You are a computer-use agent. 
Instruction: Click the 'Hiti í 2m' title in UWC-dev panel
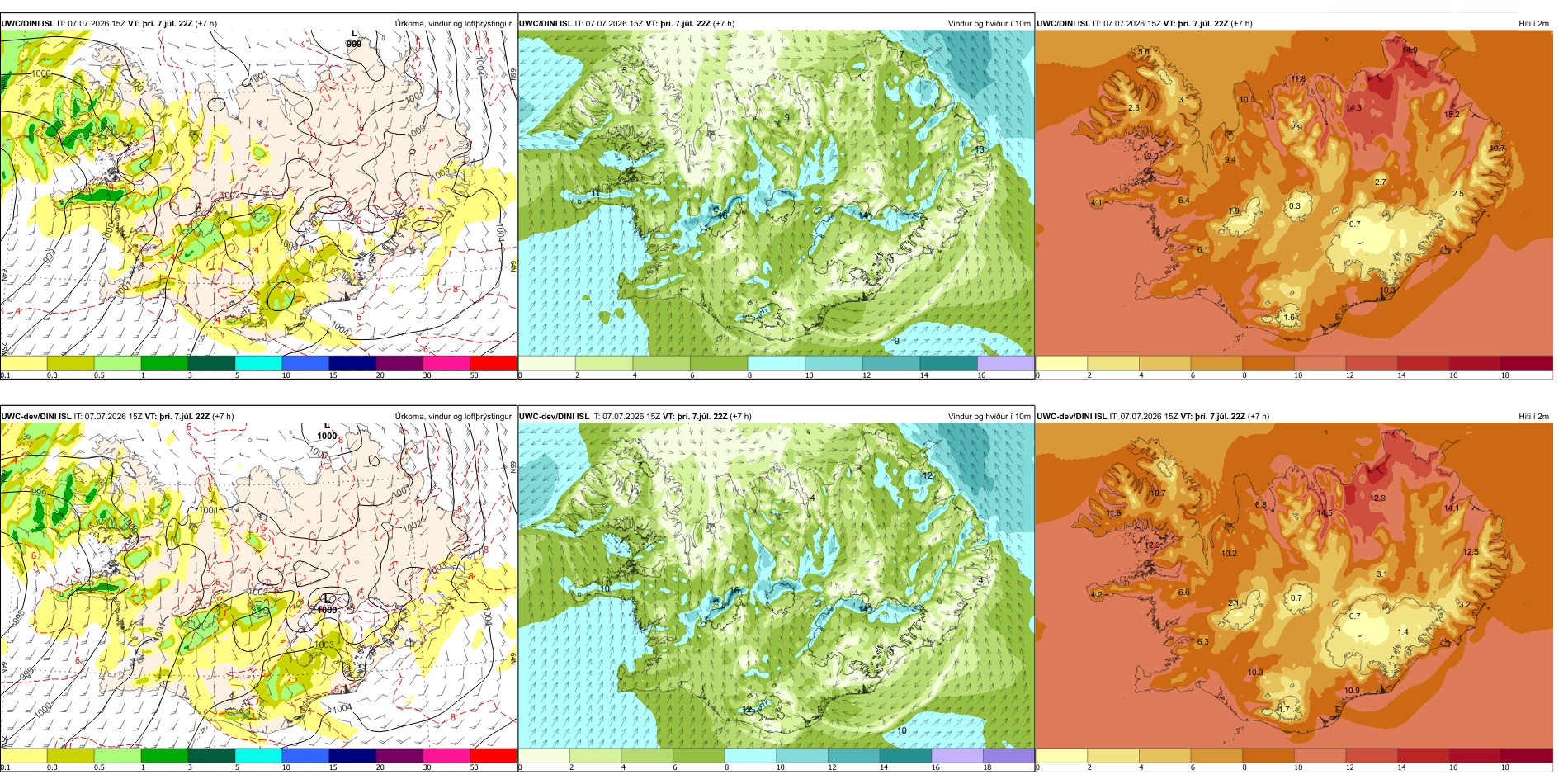point(1533,416)
